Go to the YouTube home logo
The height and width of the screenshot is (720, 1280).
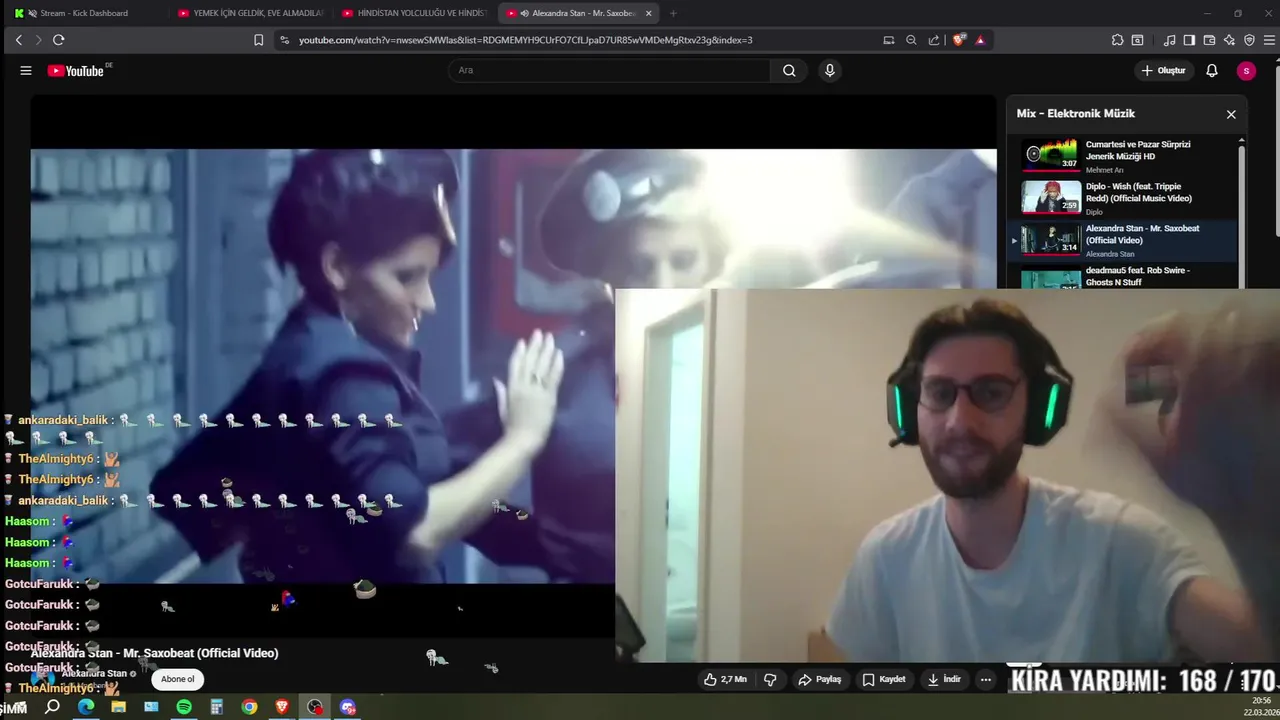[76, 71]
